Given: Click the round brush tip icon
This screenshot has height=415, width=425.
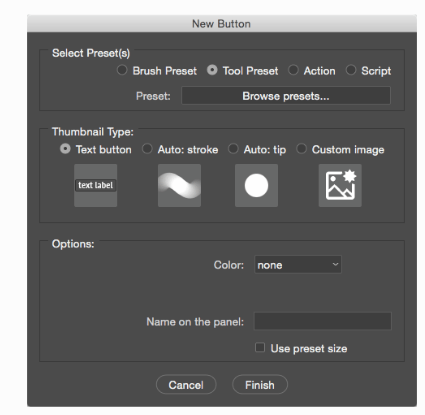Looking at the screenshot, I should coord(256,185).
